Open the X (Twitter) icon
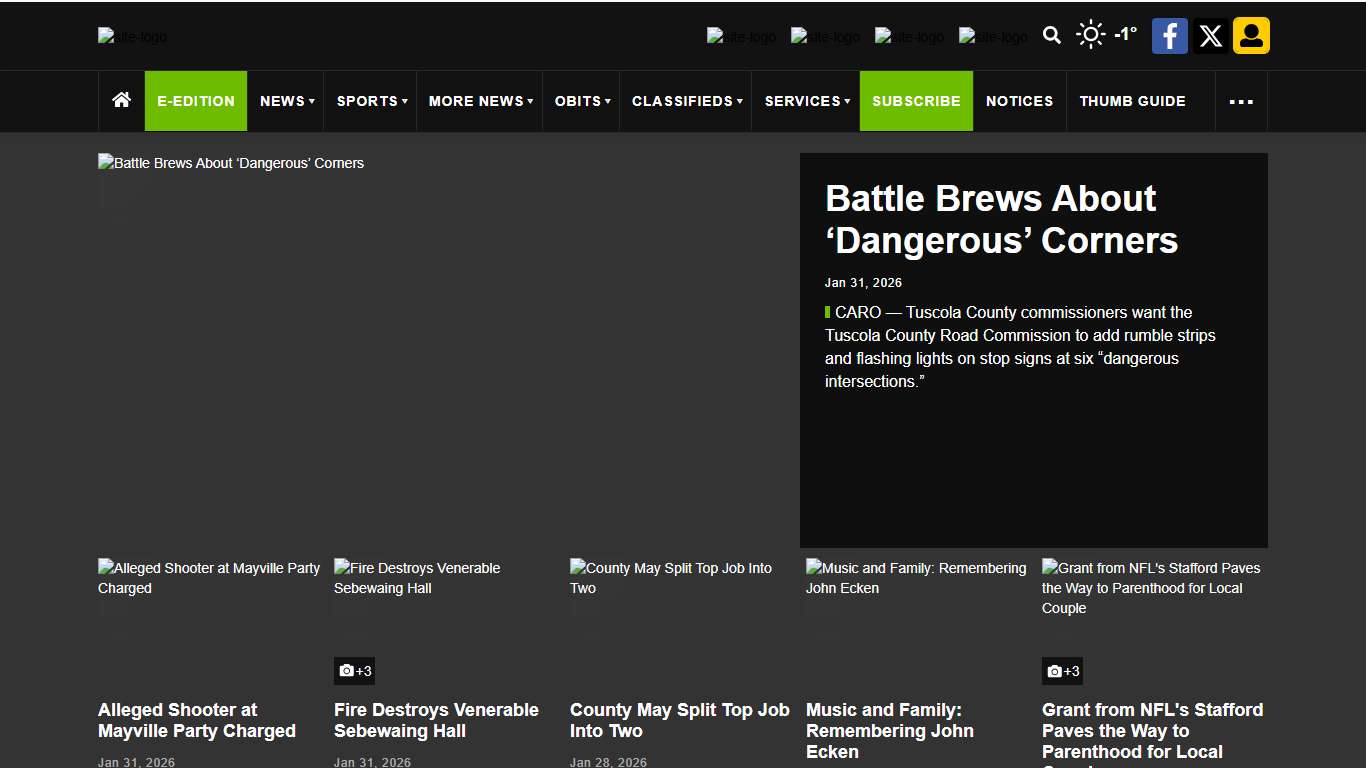This screenshot has width=1366, height=768. [1210, 36]
